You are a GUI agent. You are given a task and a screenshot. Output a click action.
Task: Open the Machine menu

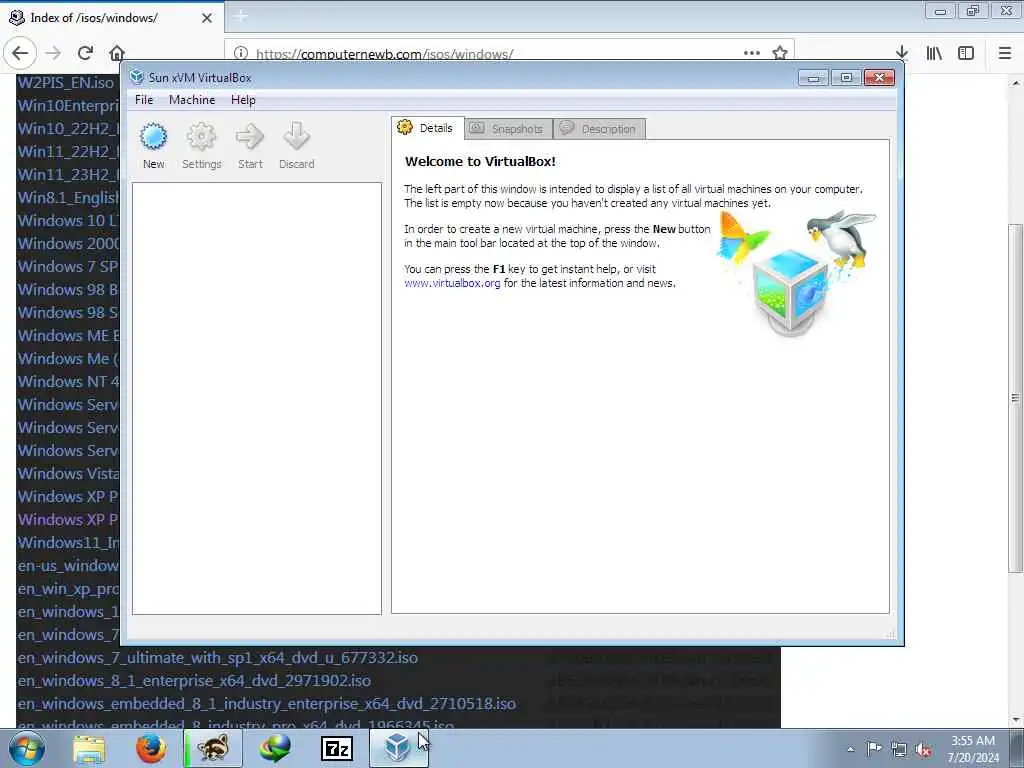192,100
